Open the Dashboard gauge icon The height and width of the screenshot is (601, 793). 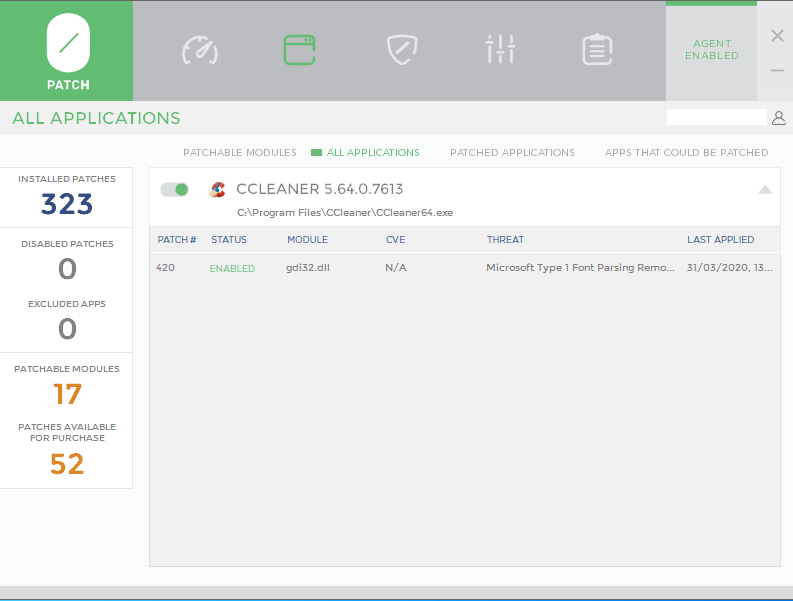click(x=200, y=50)
